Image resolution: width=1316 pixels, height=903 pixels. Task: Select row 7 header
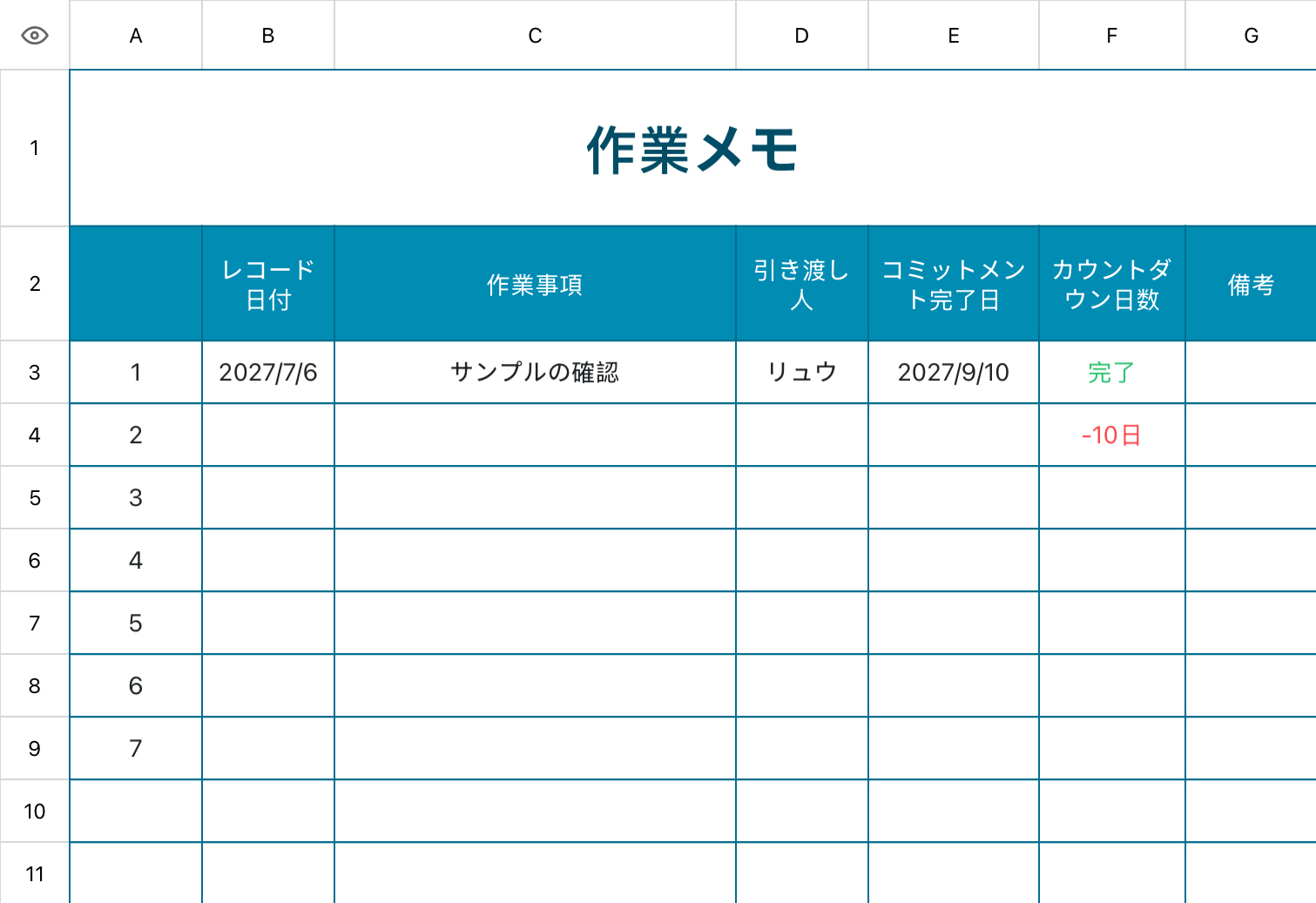(x=35, y=623)
